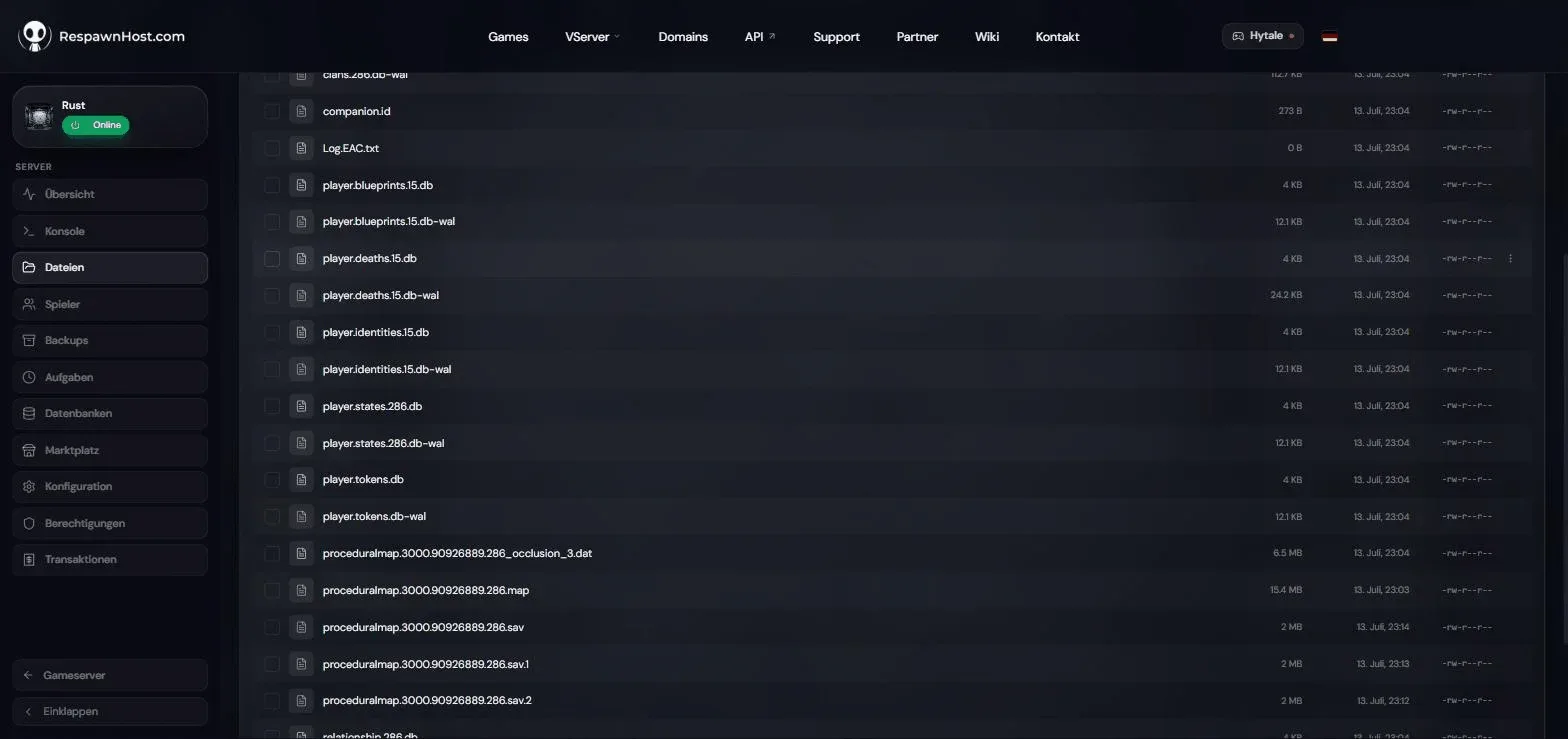Mark the checkbox for player.tokens.db-wal
The width and height of the screenshot is (1568, 739).
click(272, 517)
